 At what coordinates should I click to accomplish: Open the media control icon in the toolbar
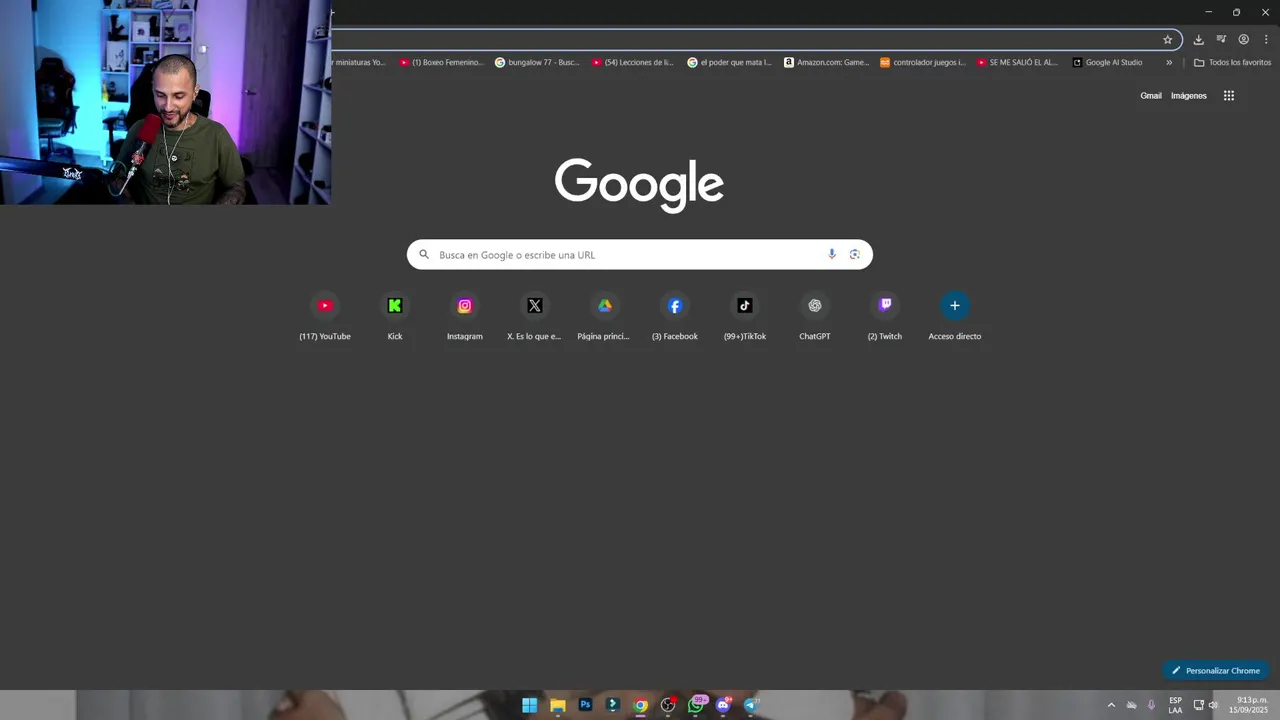[x=1221, y=40]
